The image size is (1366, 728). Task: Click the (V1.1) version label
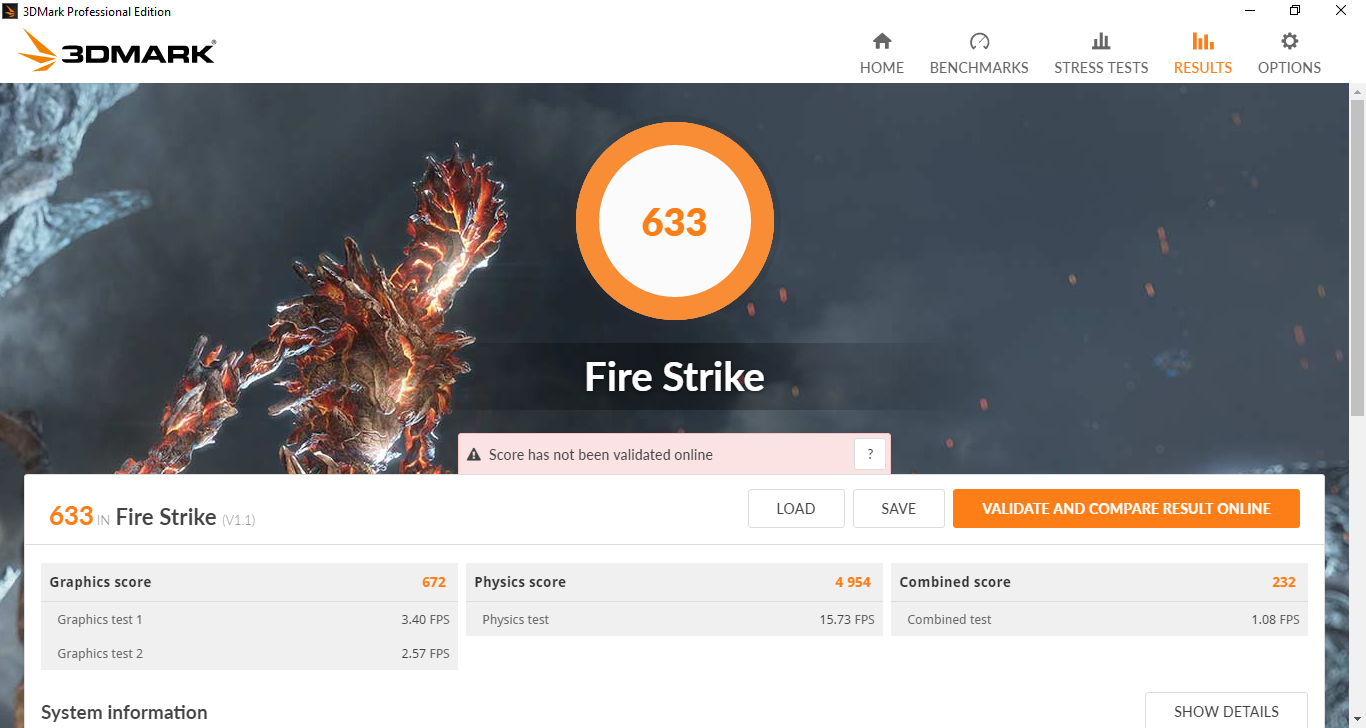coord(239,520)
